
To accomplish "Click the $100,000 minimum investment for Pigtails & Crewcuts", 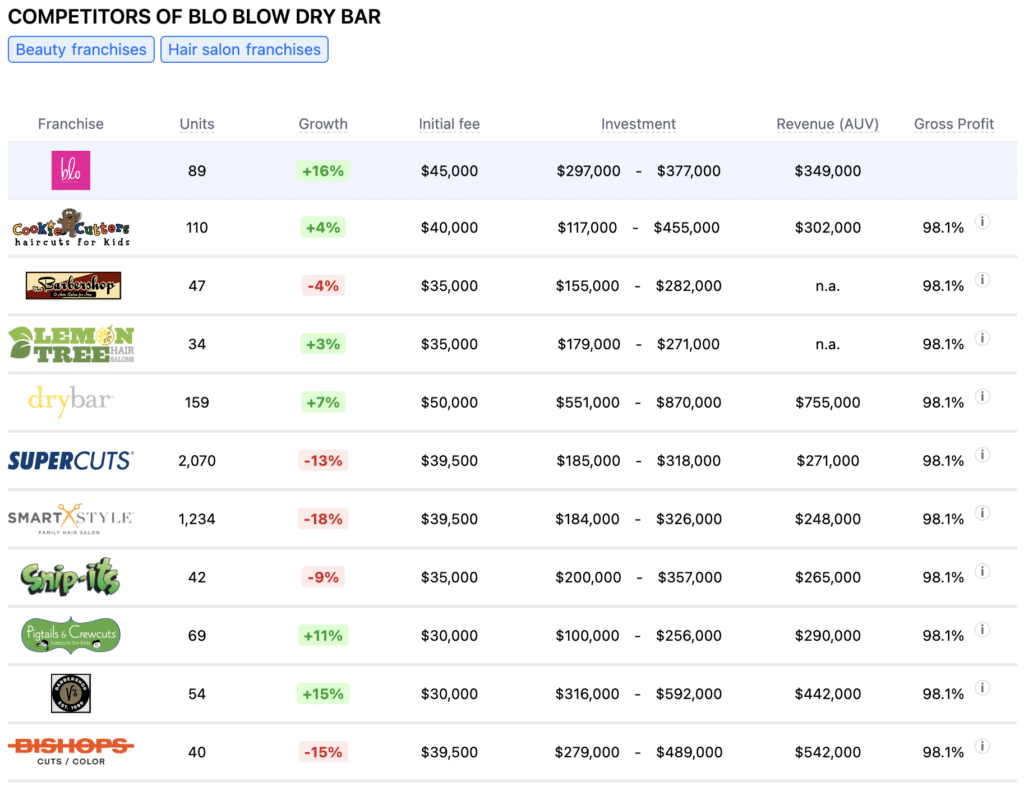I will pyautogui.click(x=587, y=635).
